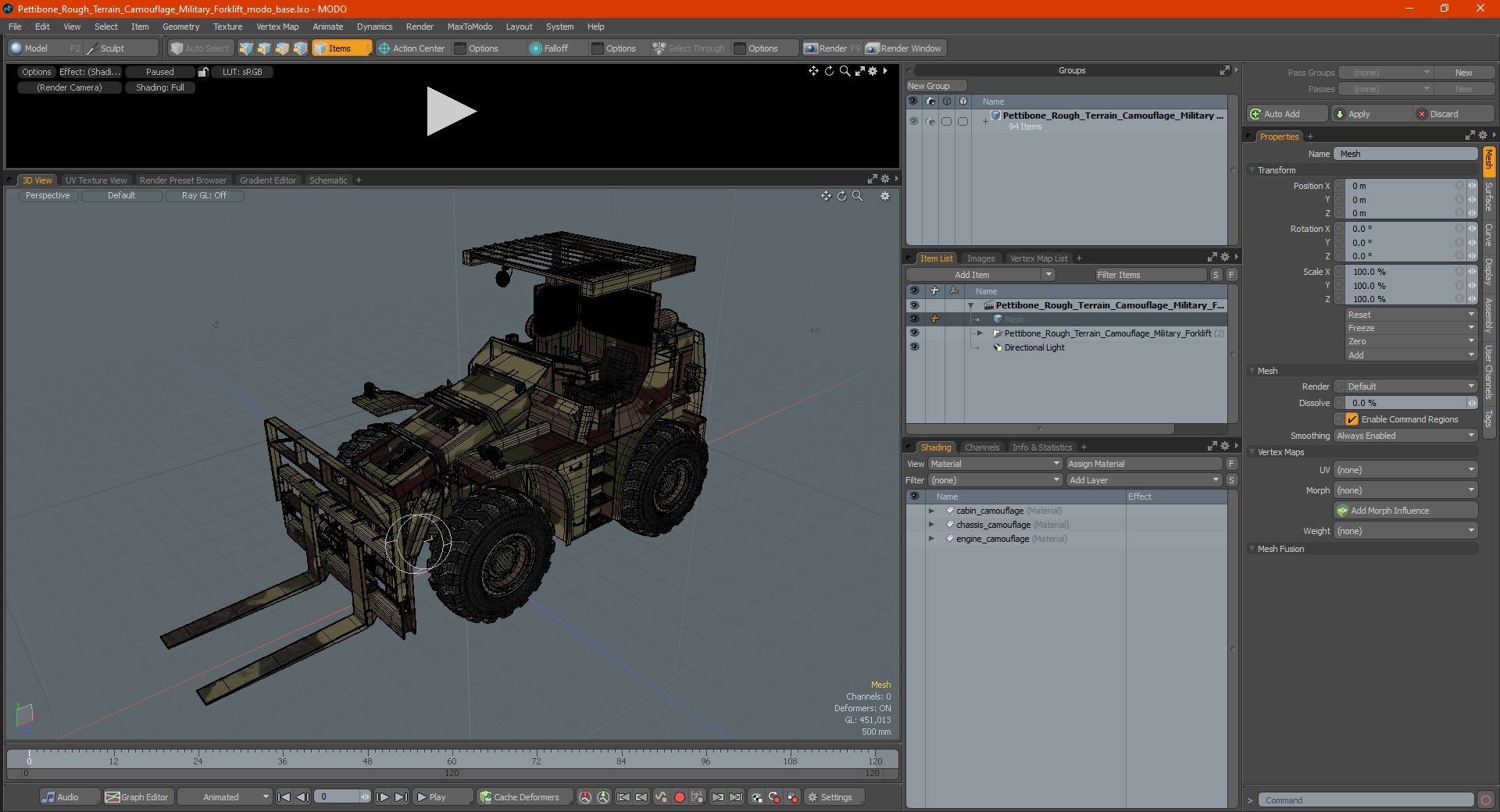Open the Falloff menu
The width and height of the screenshot is (1500, 812).
click(549, 48)
